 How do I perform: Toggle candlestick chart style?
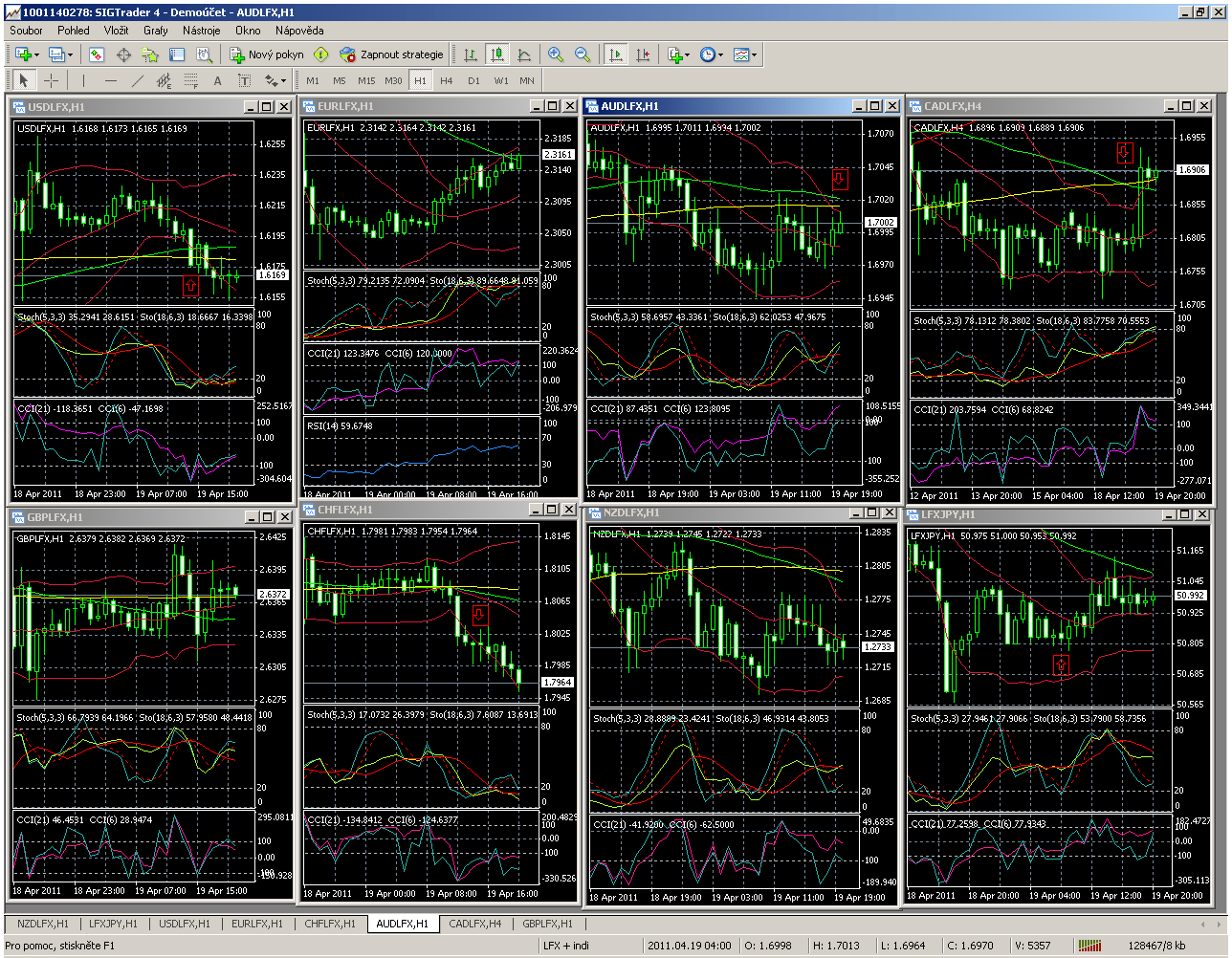pyautogui.click(x=497, y=54)
